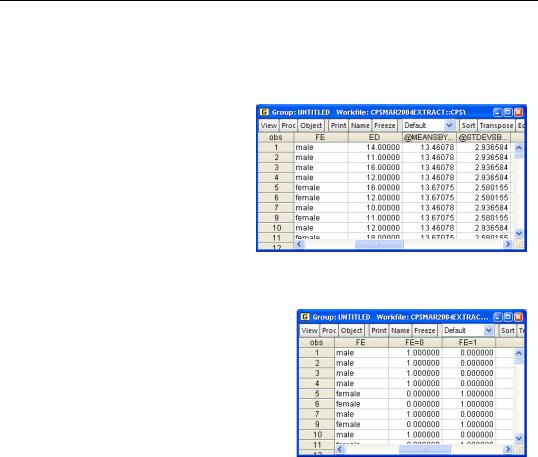Image resolution: width=538 pixels, height=457 pixels.
Task: Click scroll right arrow in lower window
Action: (x=508, y=449)
